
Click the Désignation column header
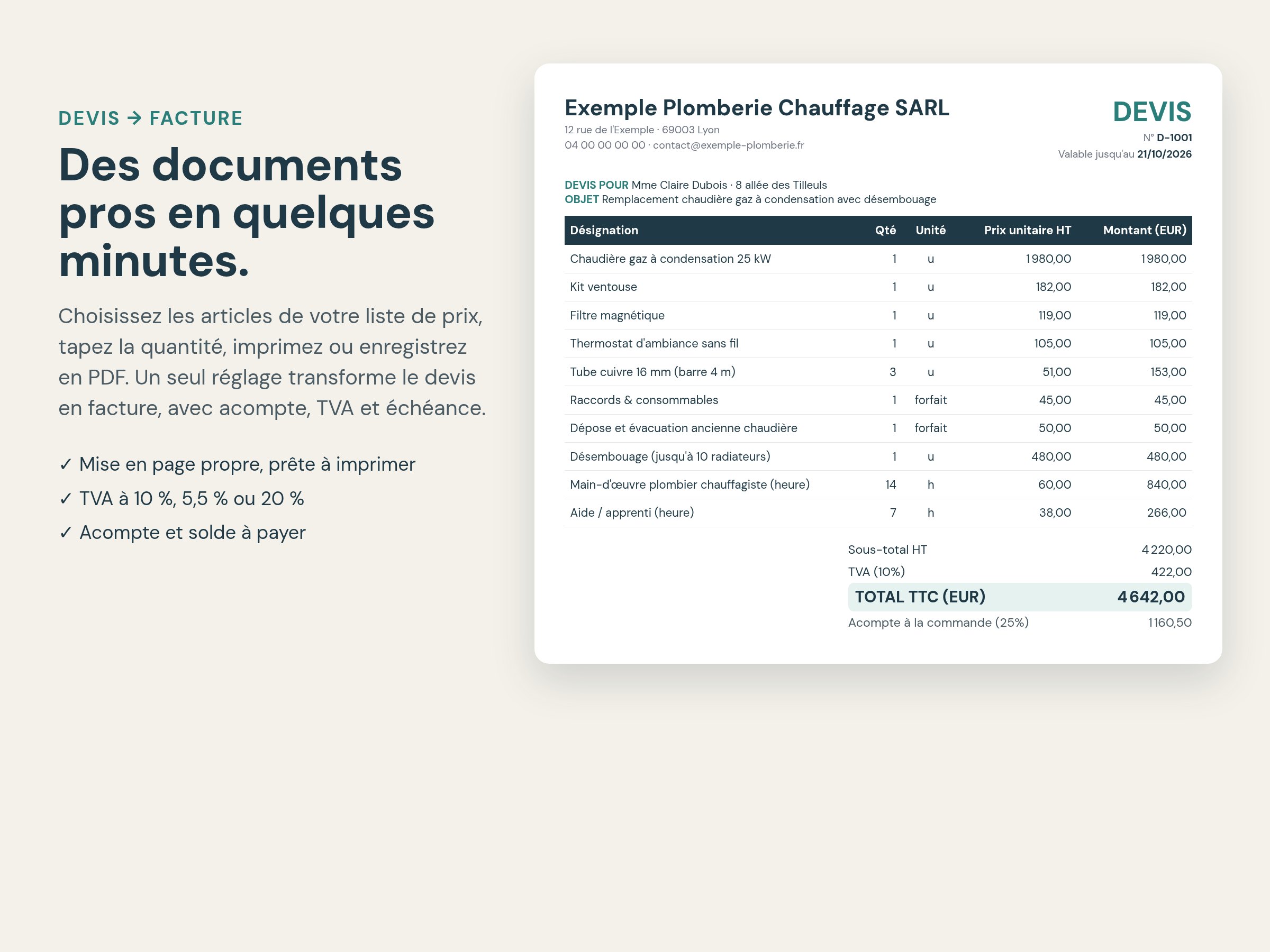604,230
